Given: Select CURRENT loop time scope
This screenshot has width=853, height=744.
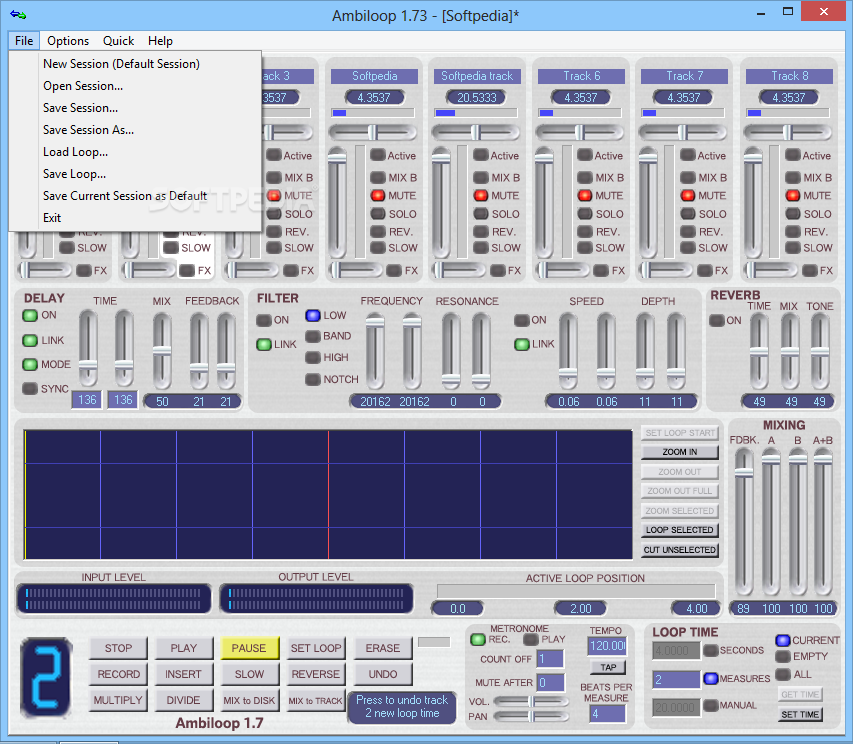Looking at the screenshot, I should click(x=783, y=640).
